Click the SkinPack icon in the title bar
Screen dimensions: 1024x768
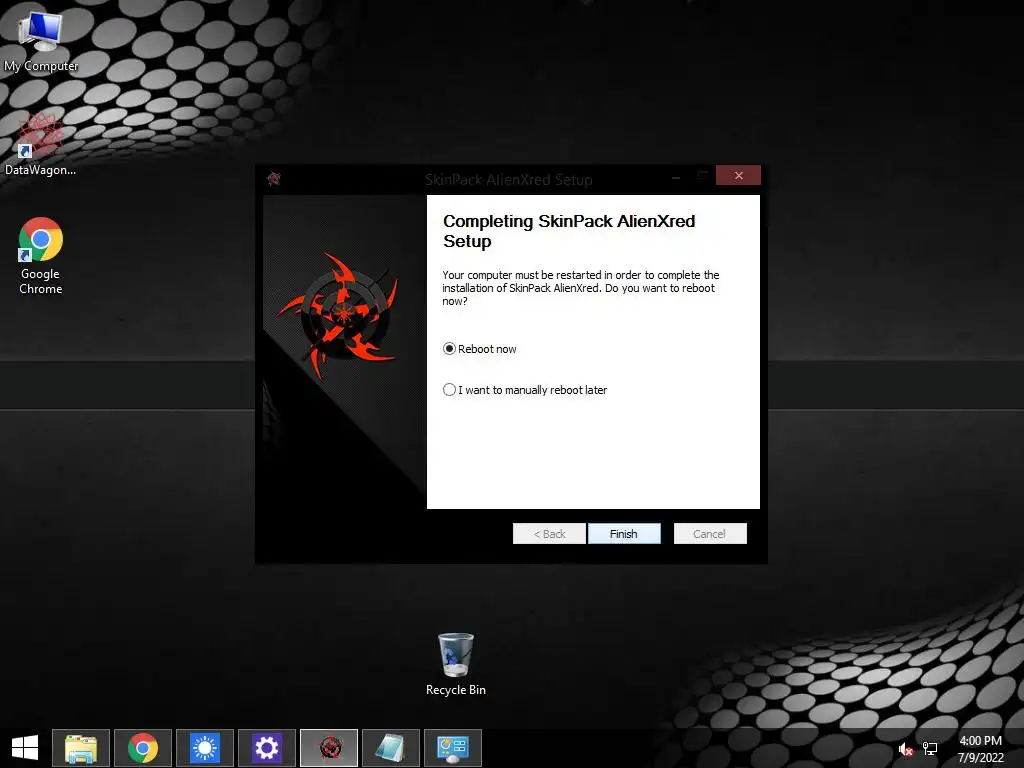click(274, 178)
